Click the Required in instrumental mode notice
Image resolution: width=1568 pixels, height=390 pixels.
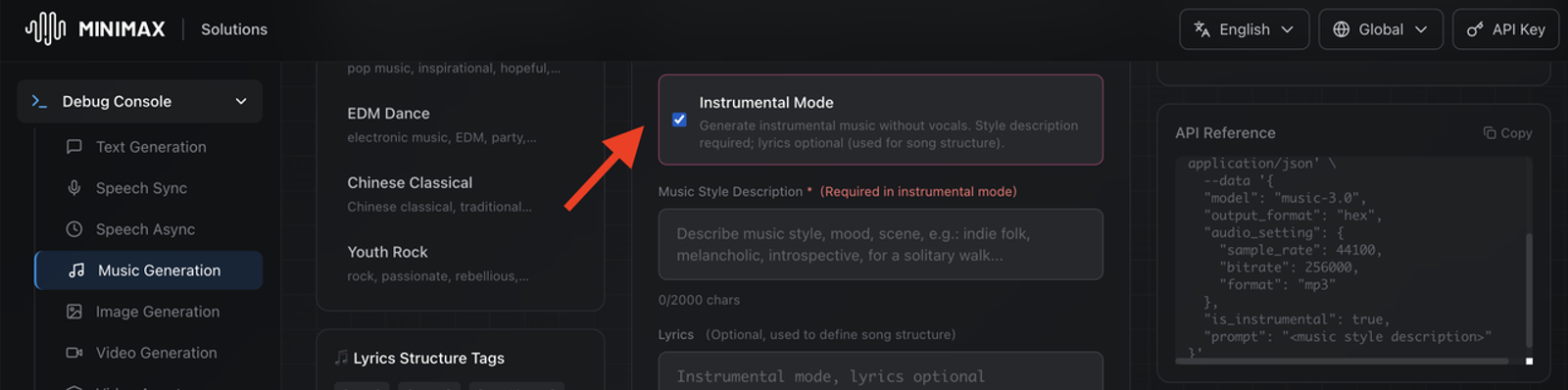[x=918, y=192]
